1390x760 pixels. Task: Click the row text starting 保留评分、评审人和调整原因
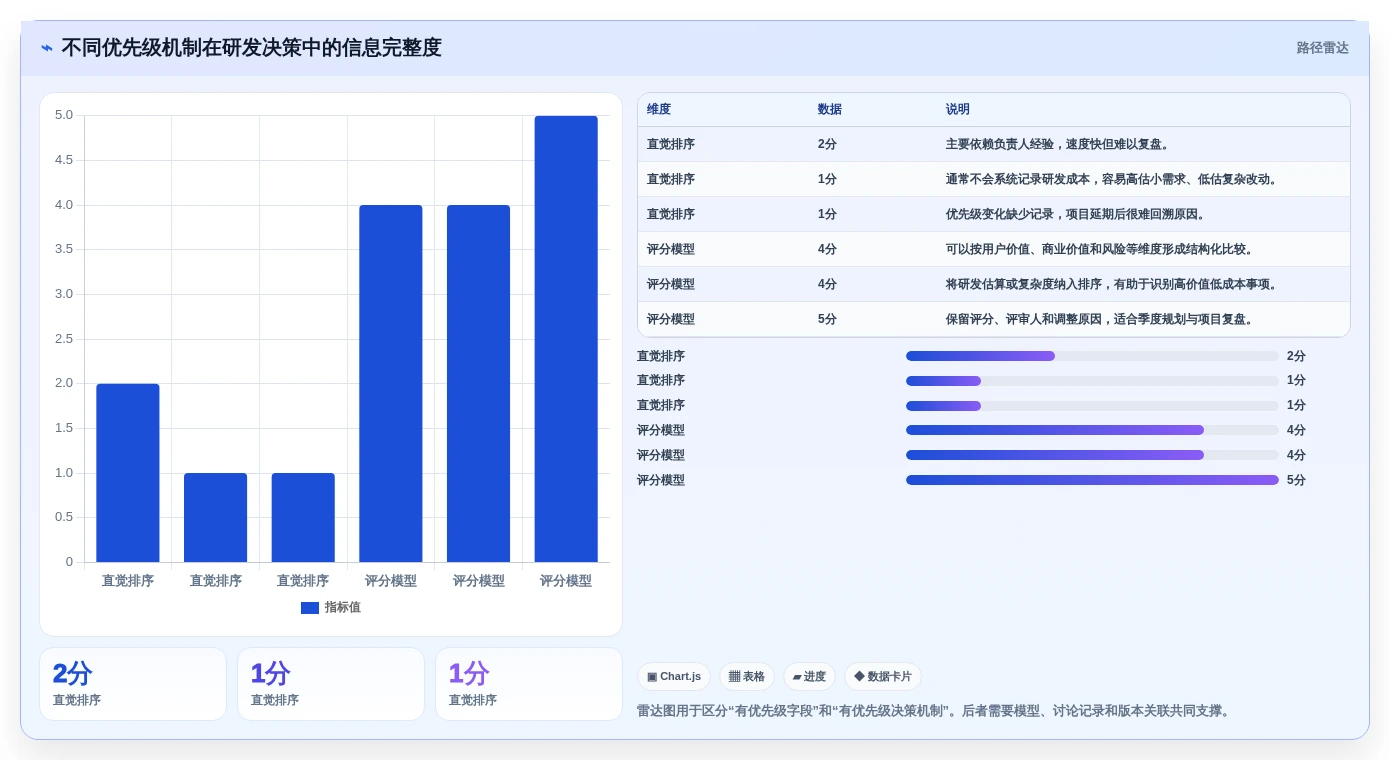(1100, 320)
